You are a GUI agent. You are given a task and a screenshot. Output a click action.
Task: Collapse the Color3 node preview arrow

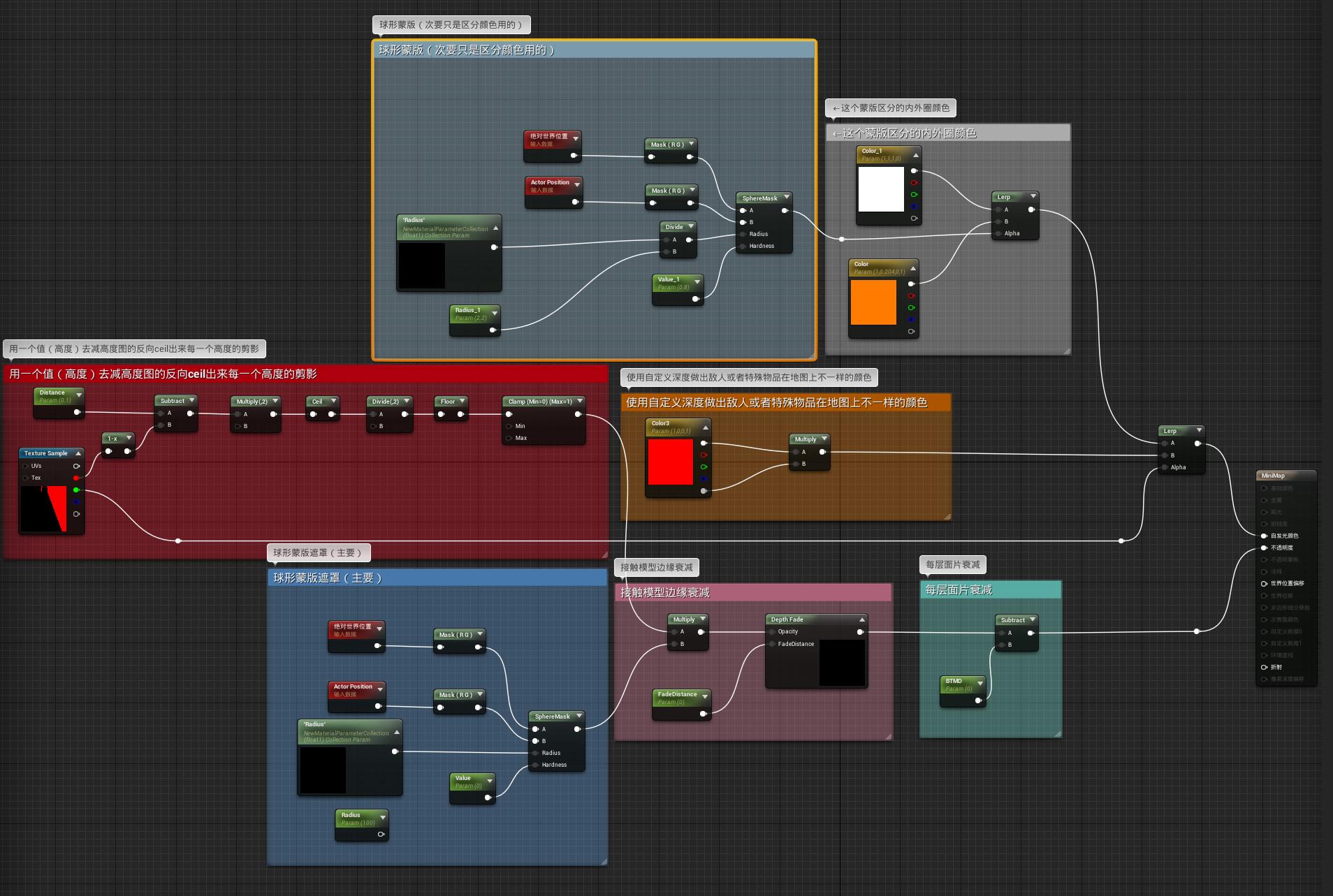tap(705, 427)
